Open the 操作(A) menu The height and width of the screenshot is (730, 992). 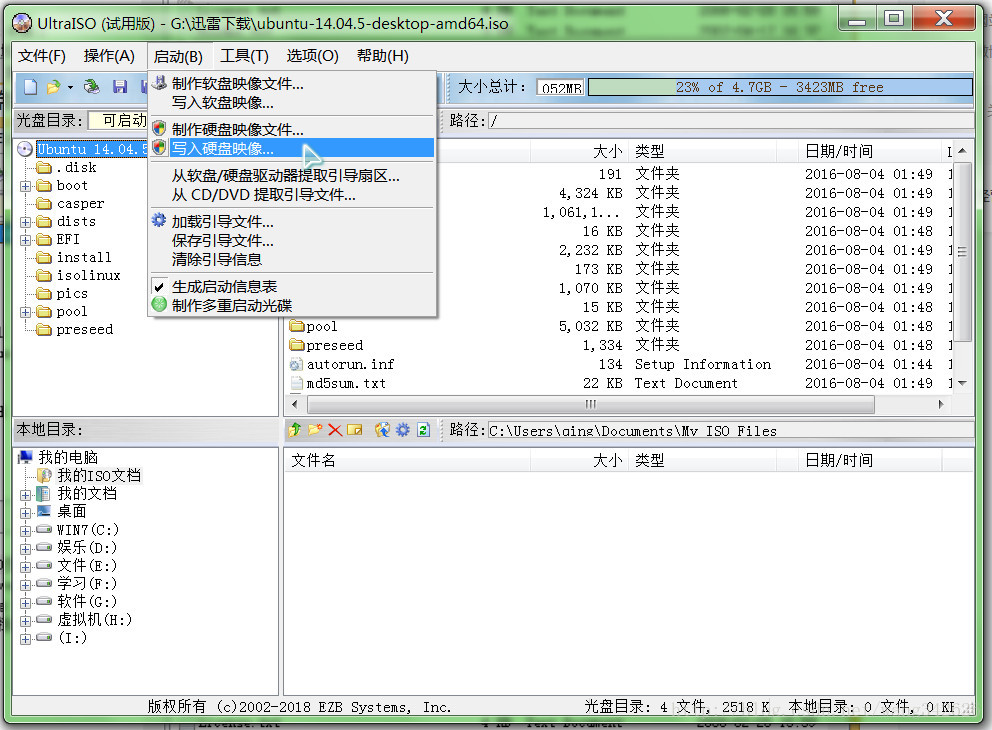tap(109, 56)
